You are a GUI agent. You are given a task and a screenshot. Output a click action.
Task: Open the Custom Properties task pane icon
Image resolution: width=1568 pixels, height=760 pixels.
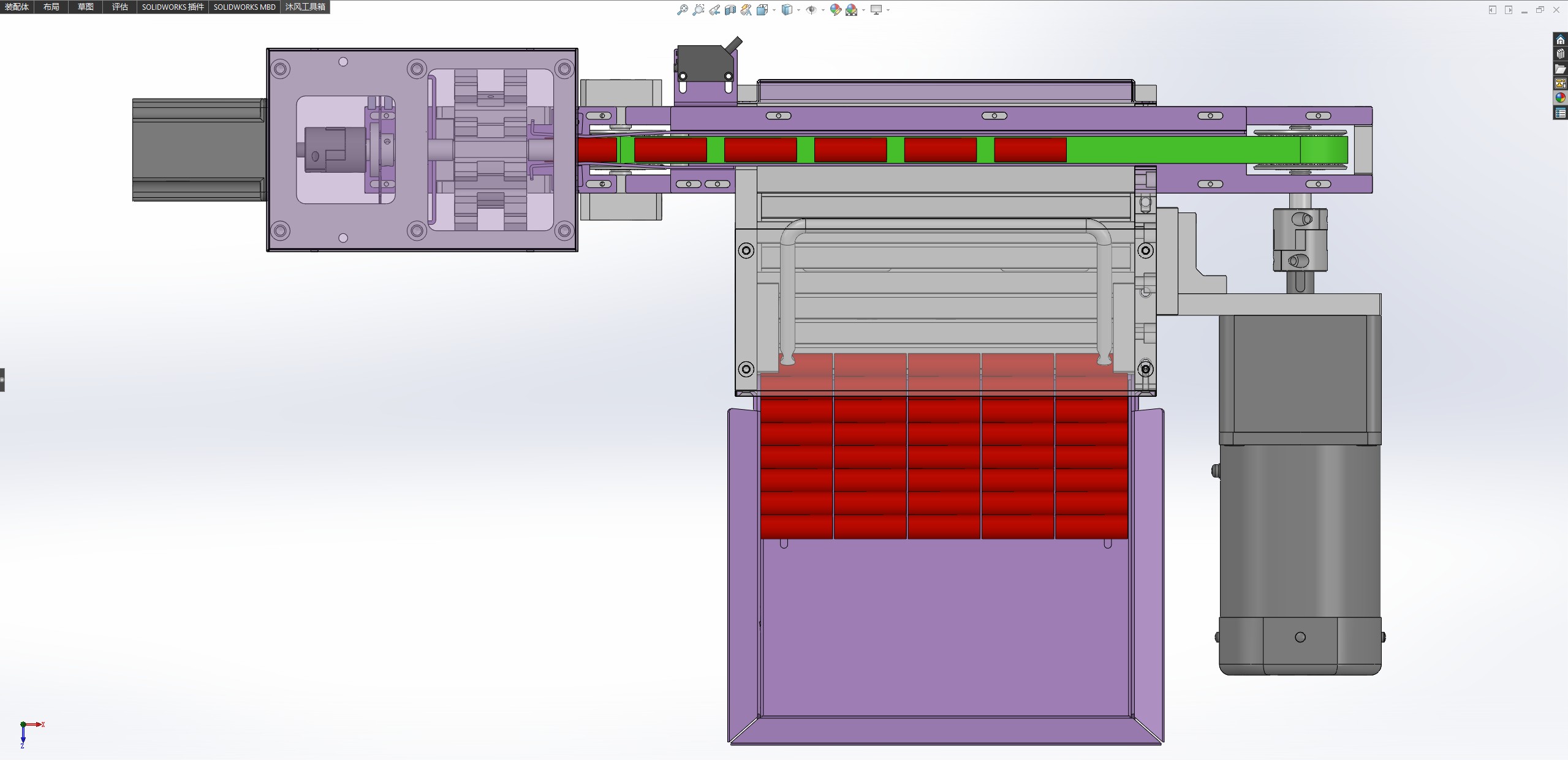[x=1560, y=113]
